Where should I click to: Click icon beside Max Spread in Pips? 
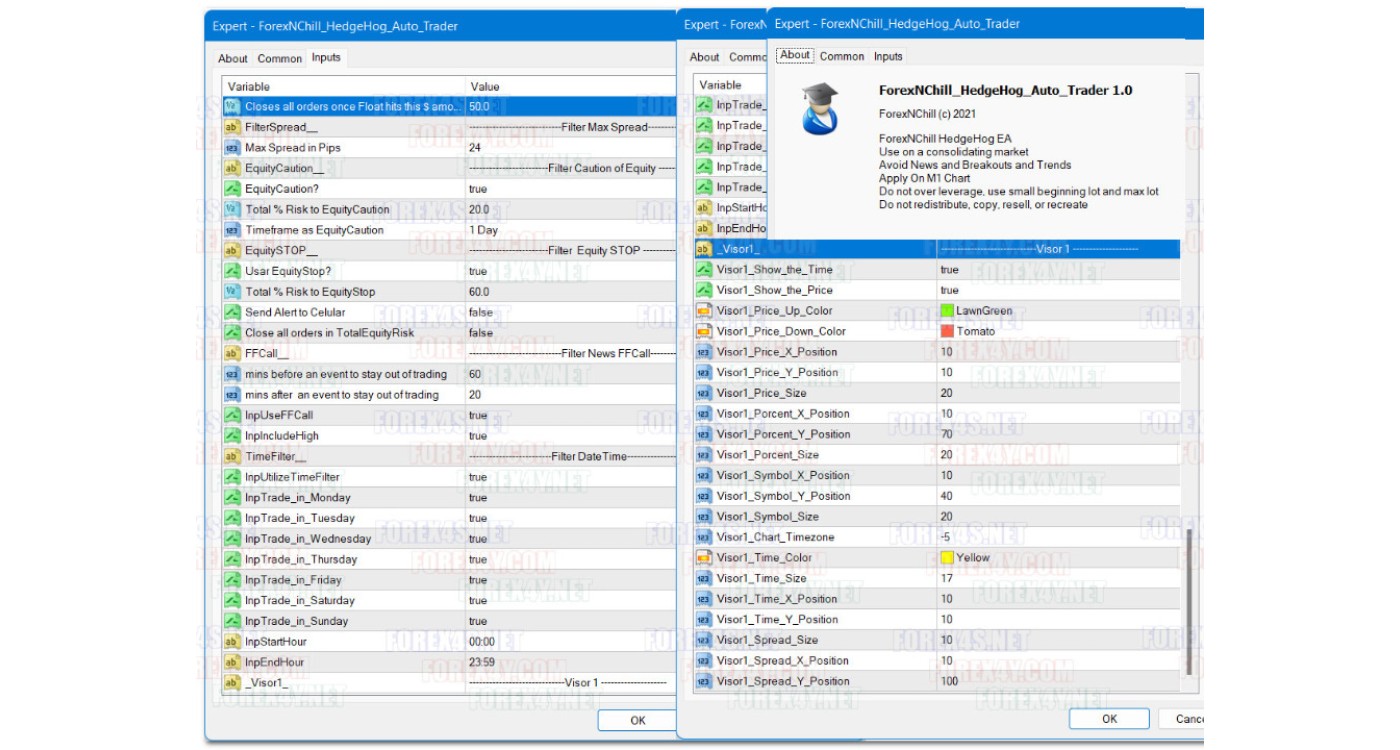pos(231,148)
